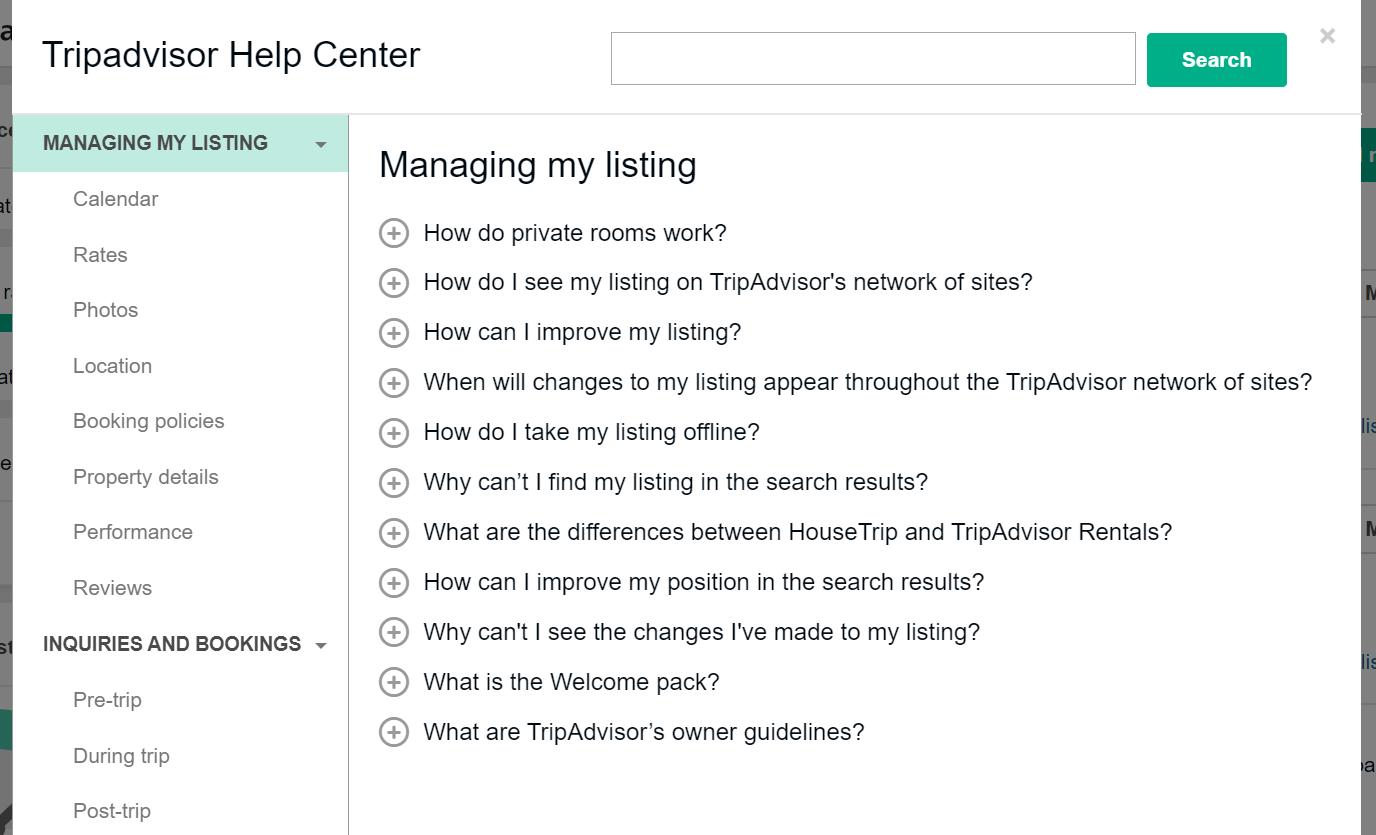Select Booking policies sidebar item
This screenshot has height=835, width=1376.
(x=148, y=421)
